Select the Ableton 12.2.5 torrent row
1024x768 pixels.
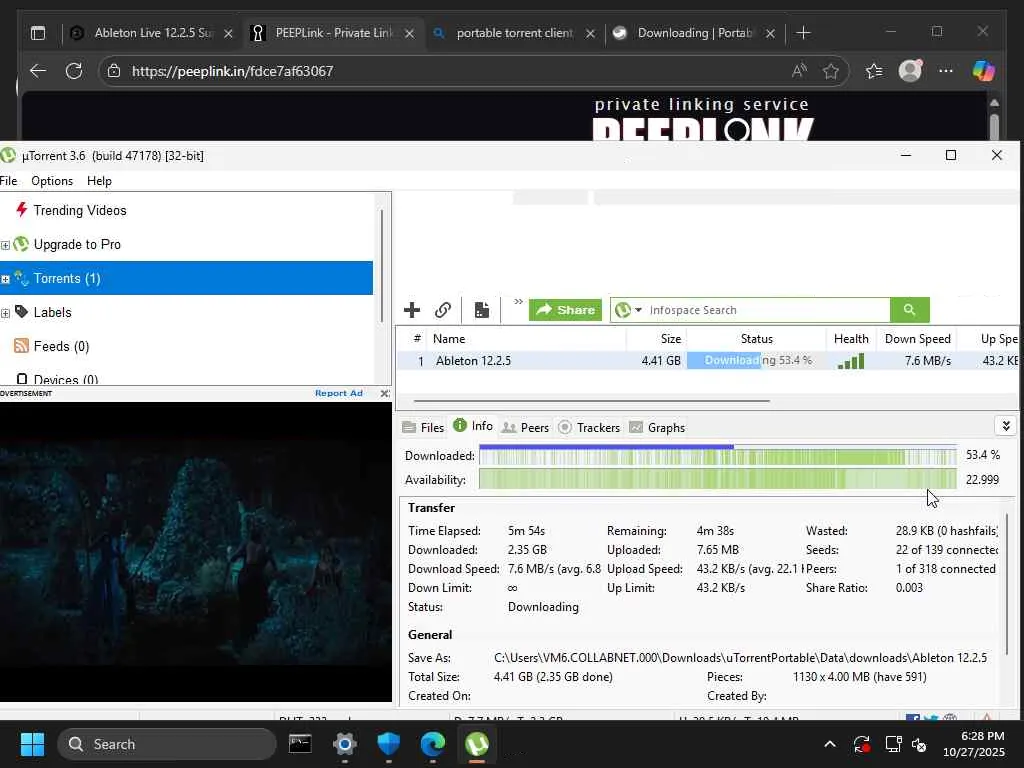707,360
